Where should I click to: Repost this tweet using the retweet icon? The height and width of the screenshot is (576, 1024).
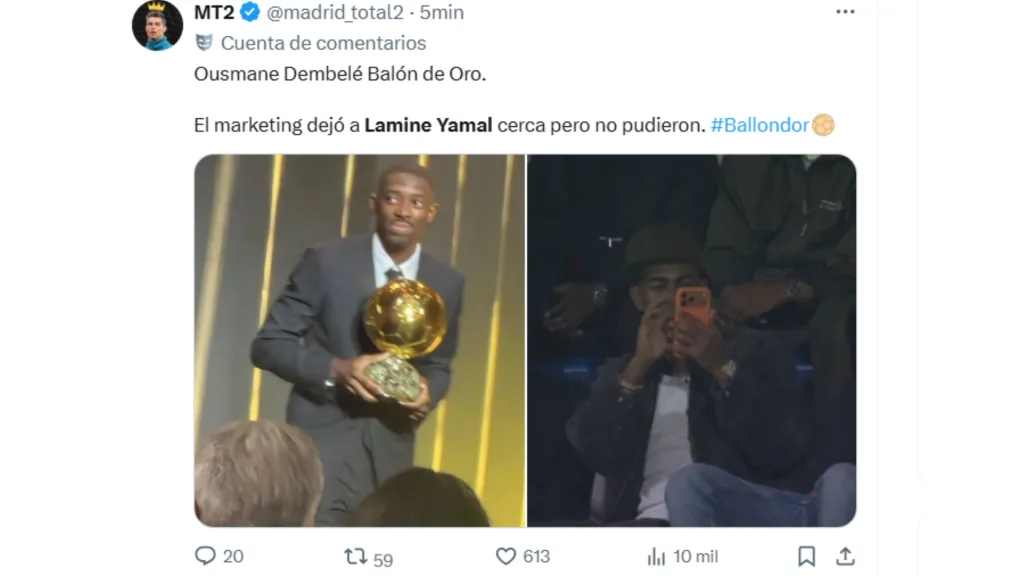(356, 556)
